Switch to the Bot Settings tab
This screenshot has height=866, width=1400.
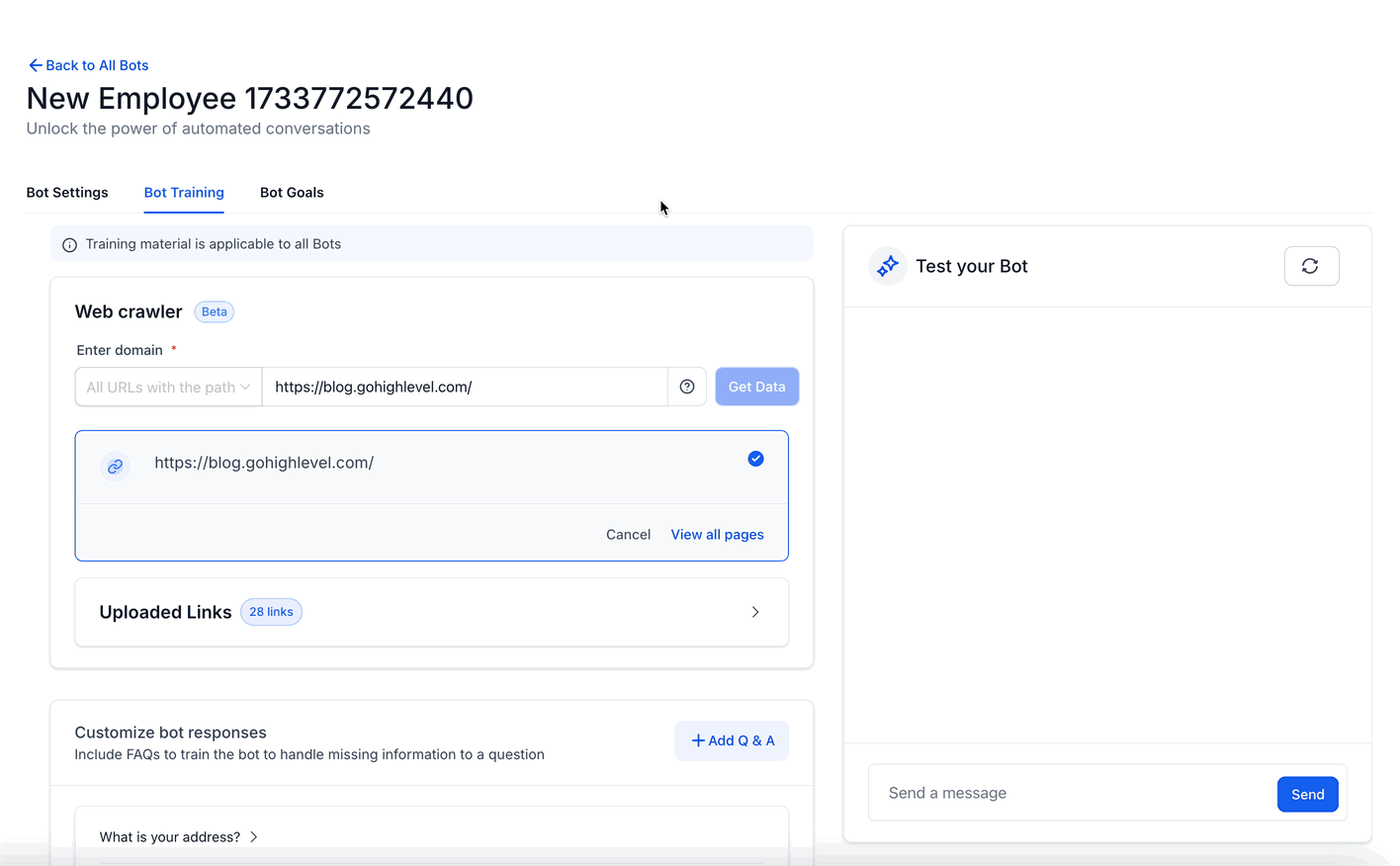pos(67,193)
